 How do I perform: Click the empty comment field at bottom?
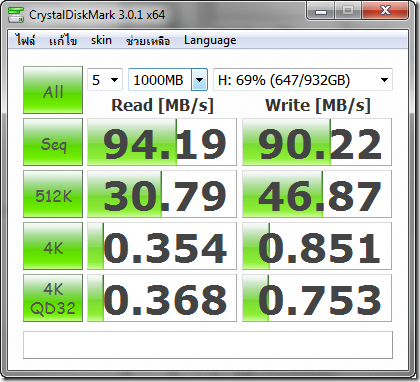(x=208, y=345)
